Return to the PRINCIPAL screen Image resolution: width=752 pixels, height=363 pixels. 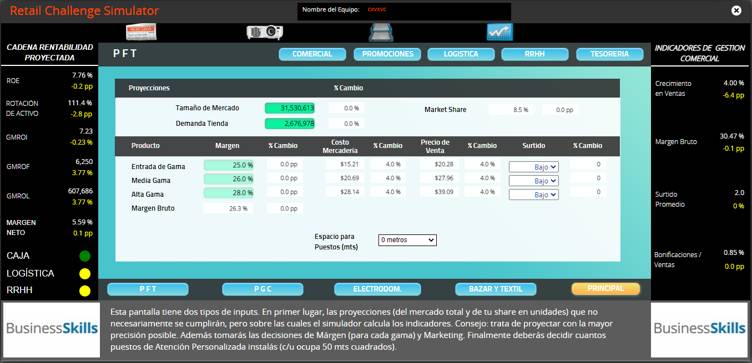coord(606,289)
